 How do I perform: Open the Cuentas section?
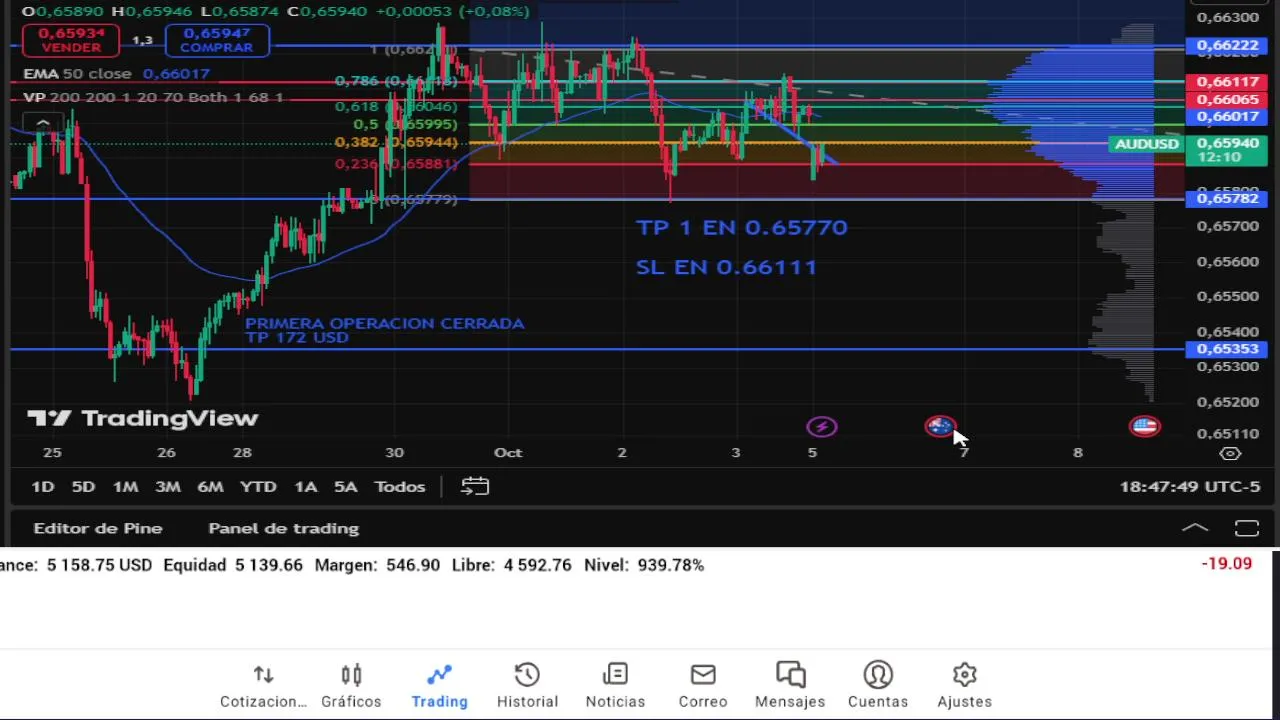click(x=878, y=686)
